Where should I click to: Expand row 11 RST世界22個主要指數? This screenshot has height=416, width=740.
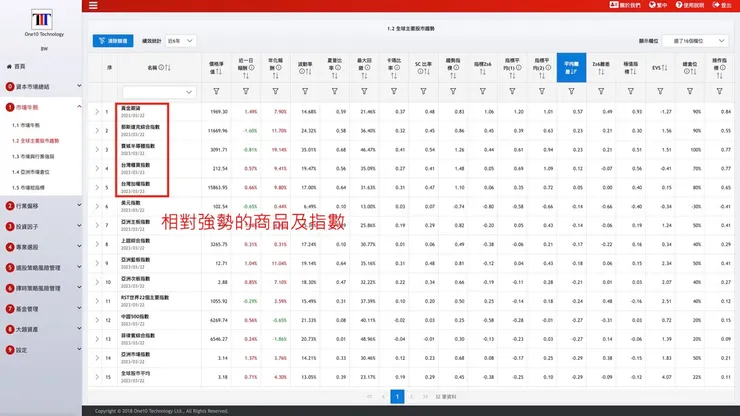tap(97, 301)
